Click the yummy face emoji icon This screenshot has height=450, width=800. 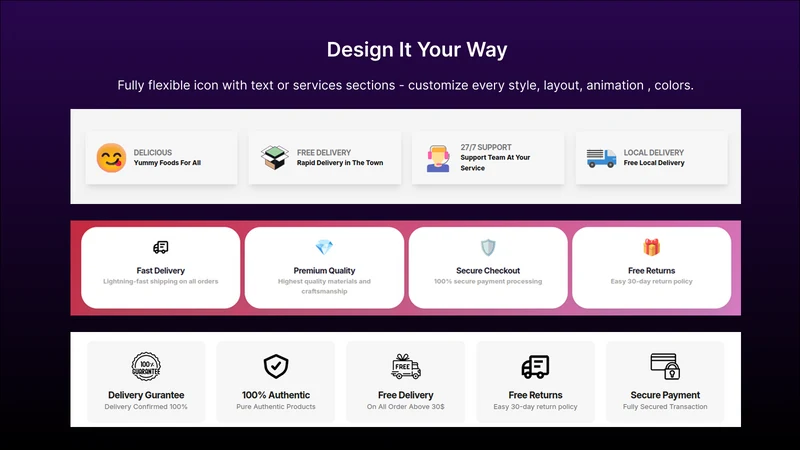[111, 158]
